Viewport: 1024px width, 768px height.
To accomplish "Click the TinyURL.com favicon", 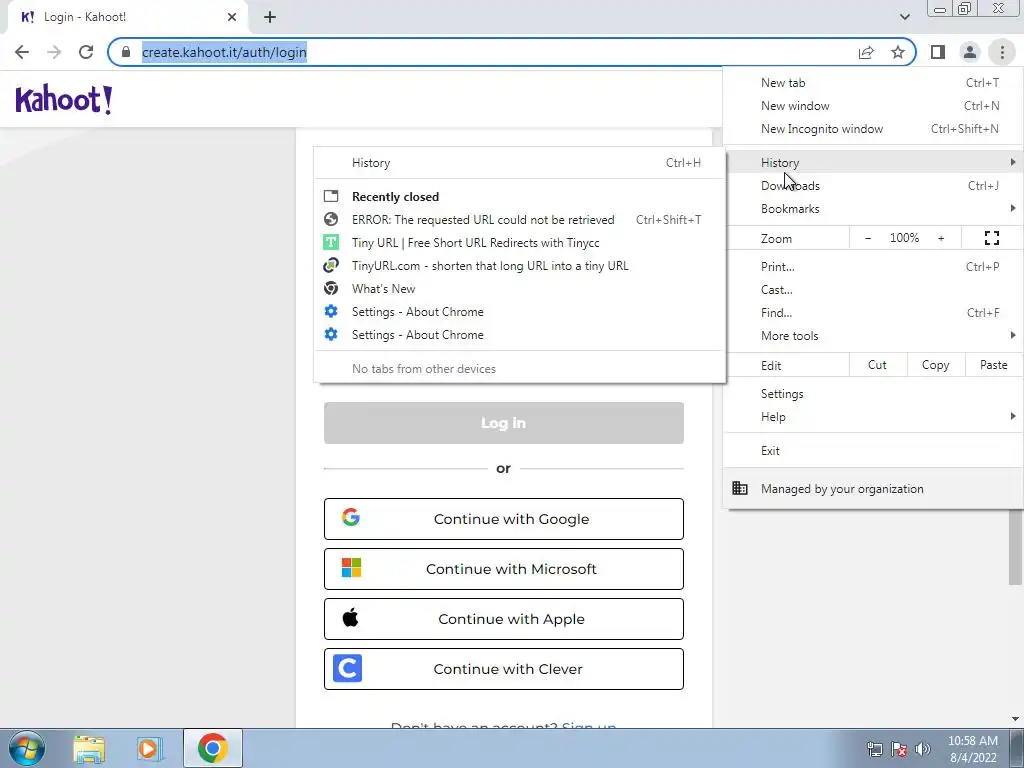I will (331, 265).
